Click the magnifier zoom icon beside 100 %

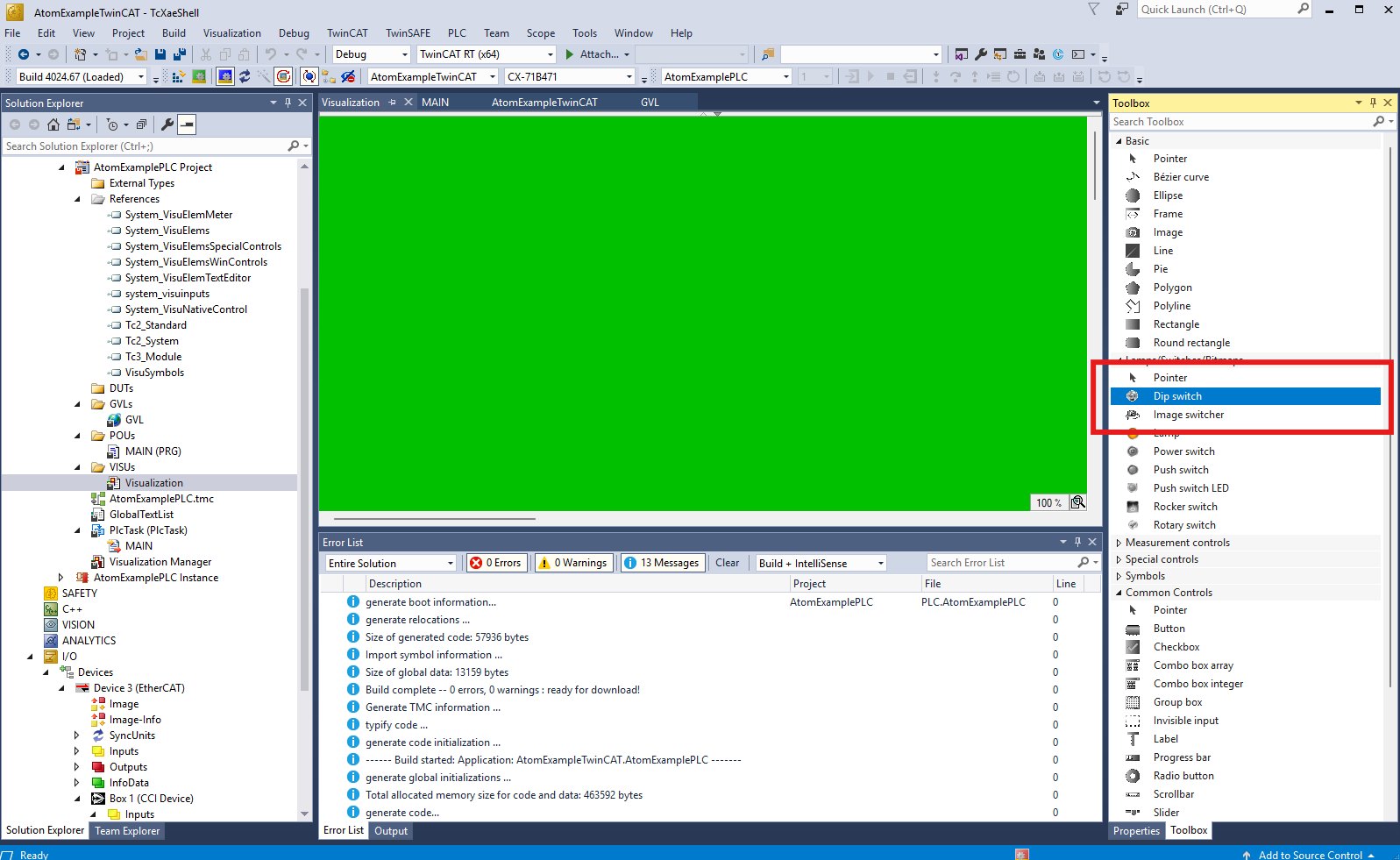click(1078, 502)
